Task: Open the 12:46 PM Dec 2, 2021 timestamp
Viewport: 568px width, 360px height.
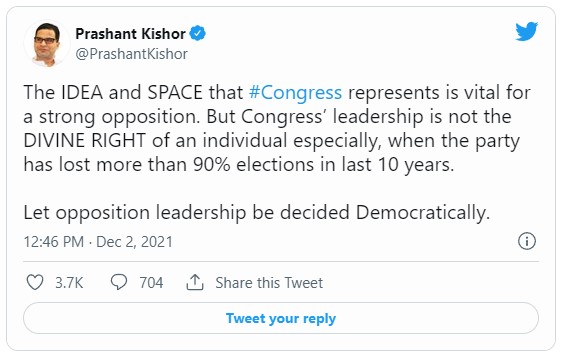Action: 98,242
